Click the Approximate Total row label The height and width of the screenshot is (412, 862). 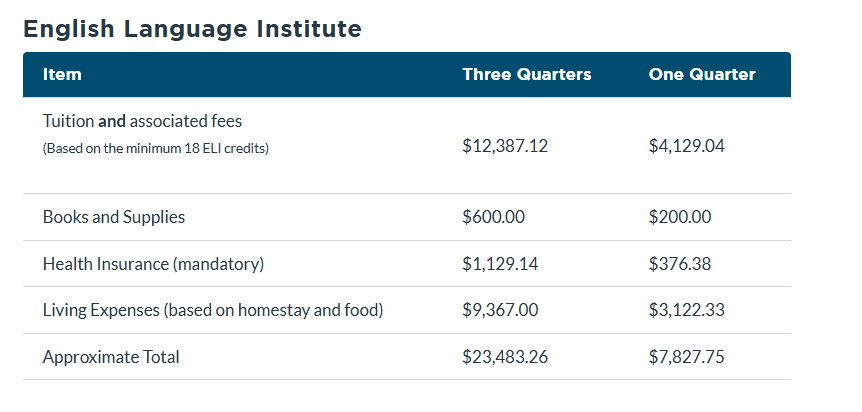pos(111,358)
